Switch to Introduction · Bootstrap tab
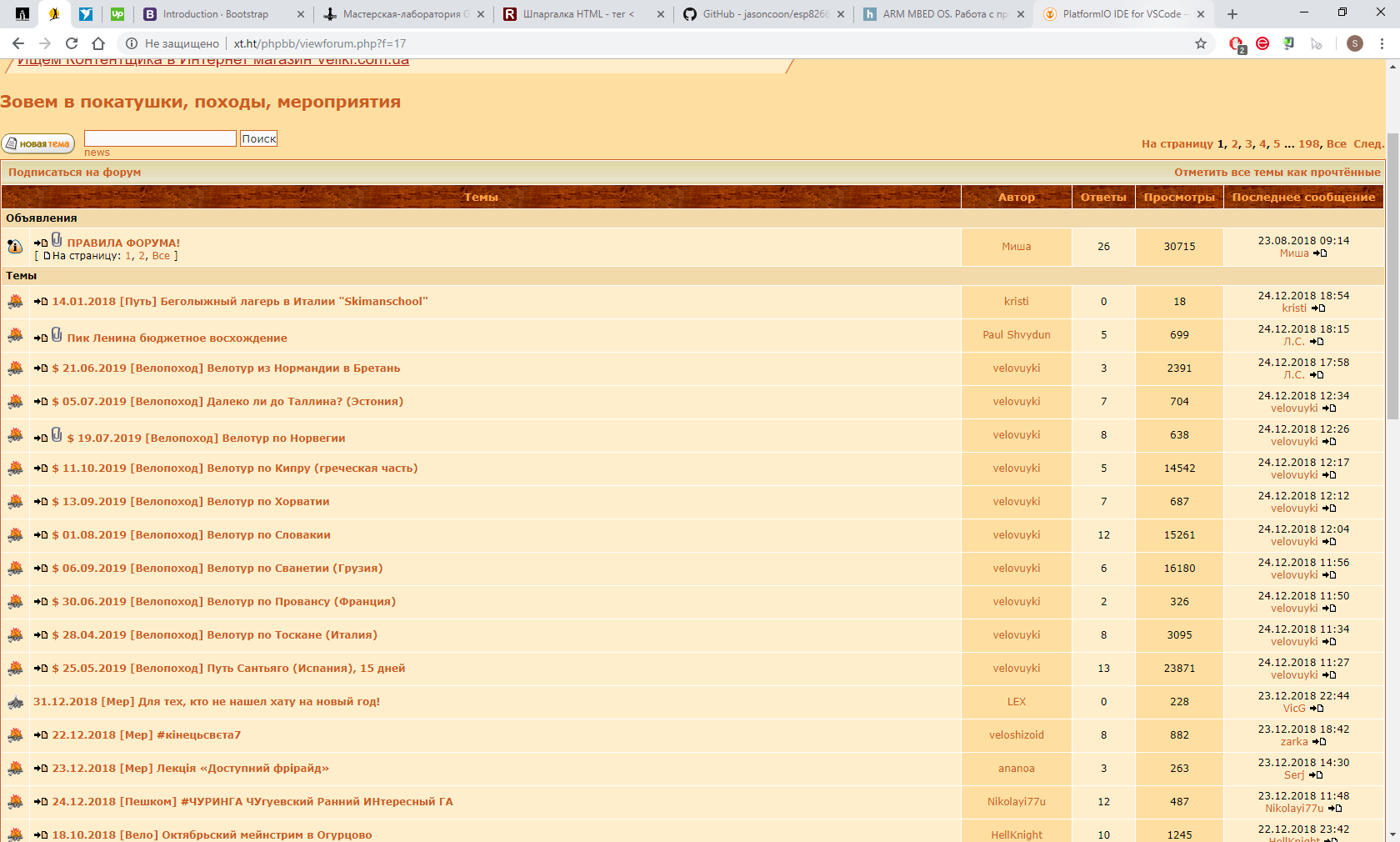The image size is (1400, 842). click(215, 14)
